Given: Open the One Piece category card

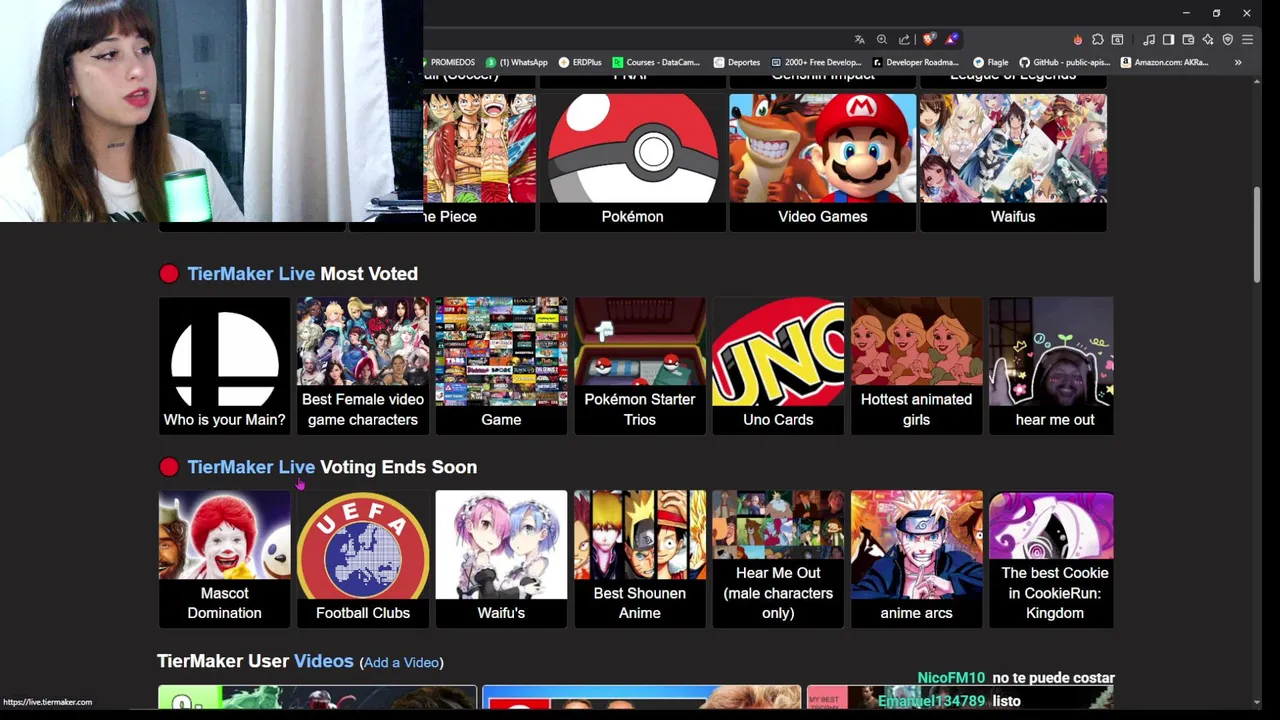Looking at the screenshot, I should click(480, 162).
